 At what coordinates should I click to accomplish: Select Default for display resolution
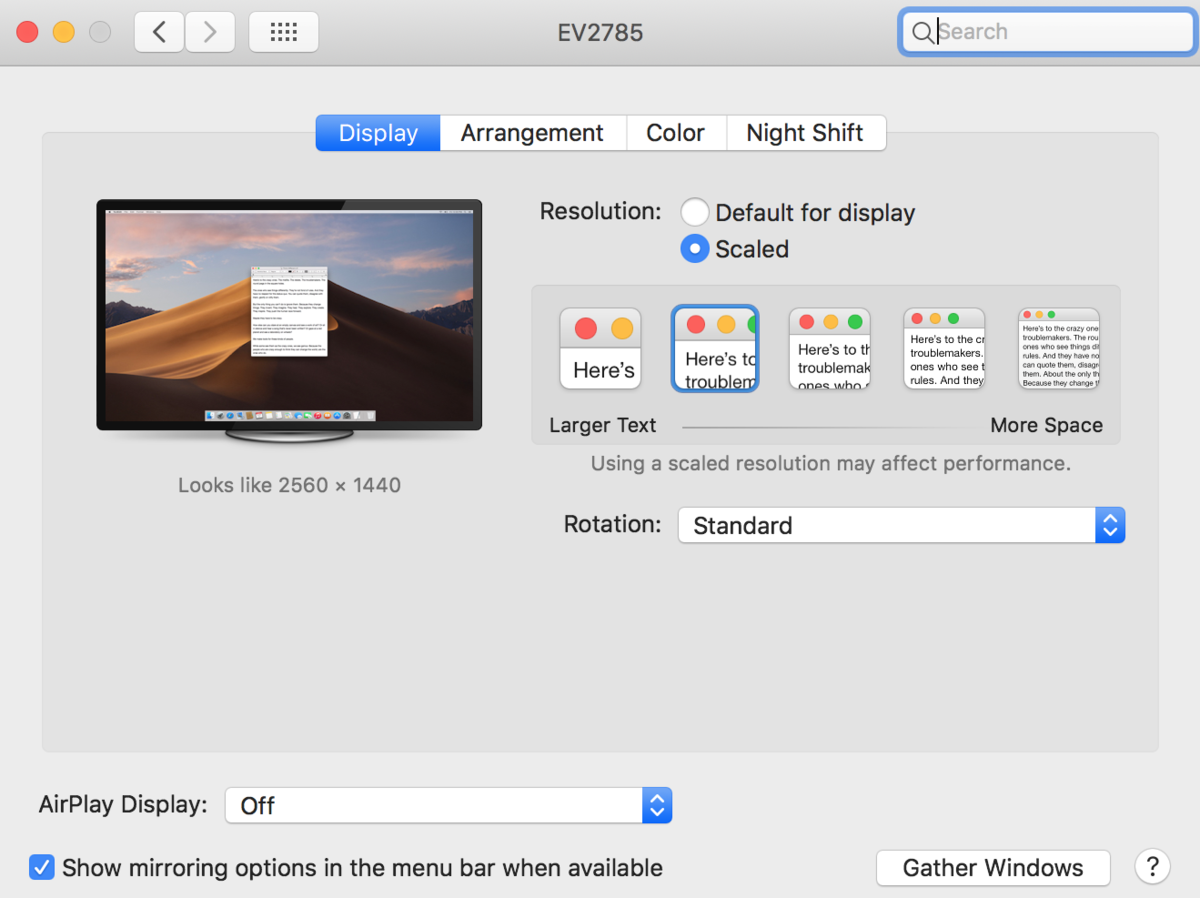tap(695, 212)
